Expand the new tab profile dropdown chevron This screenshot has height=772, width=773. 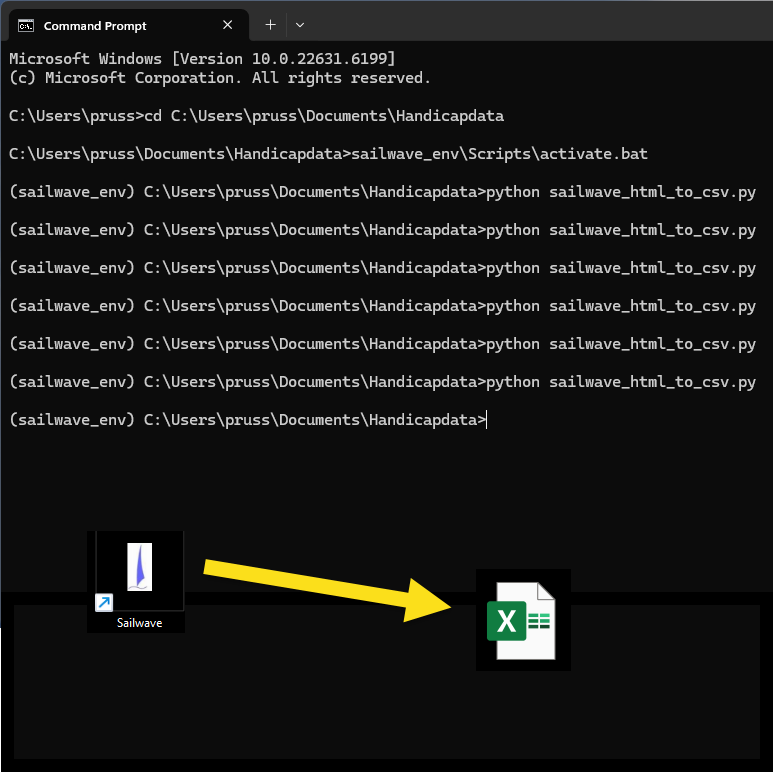tap(300, 25)
